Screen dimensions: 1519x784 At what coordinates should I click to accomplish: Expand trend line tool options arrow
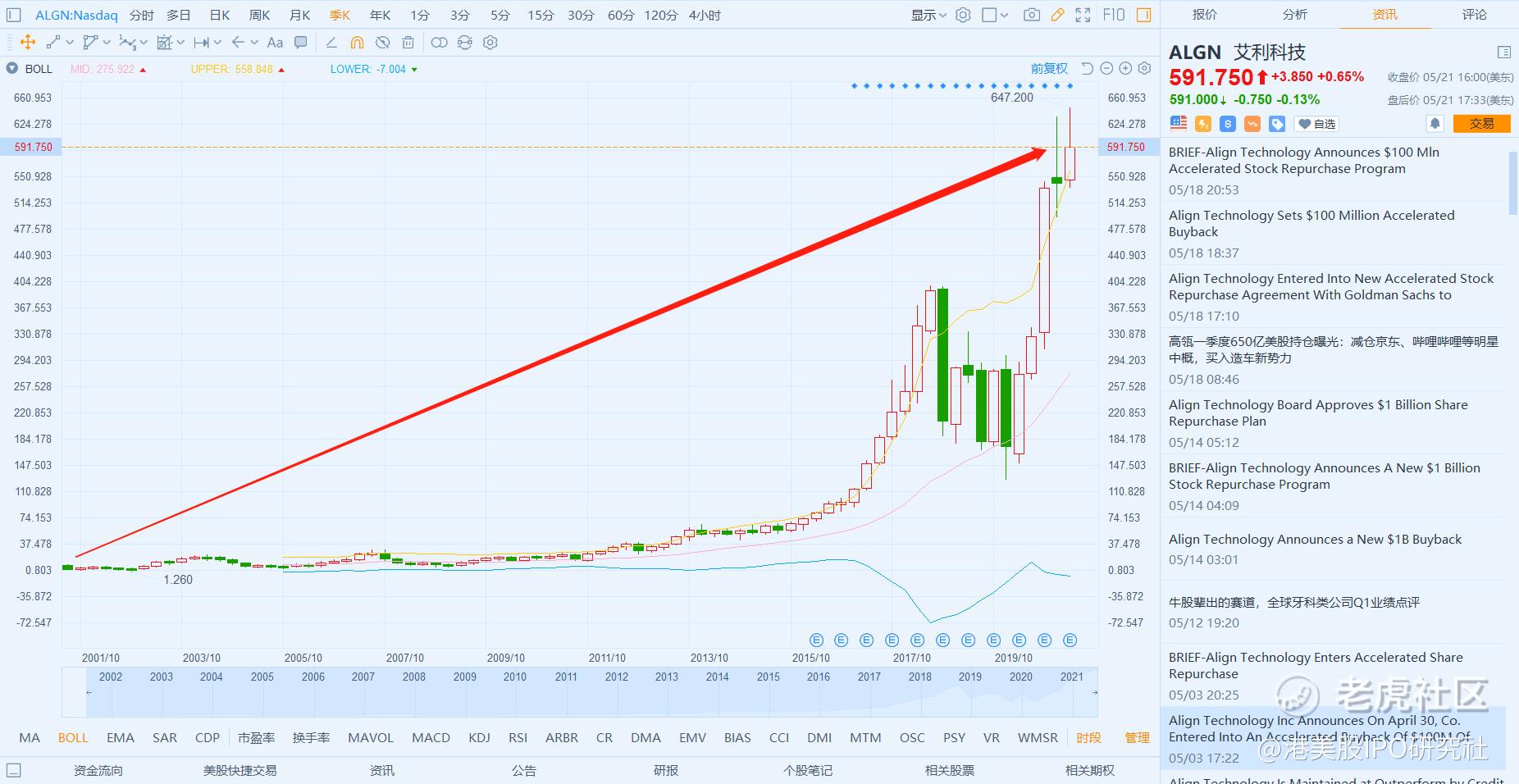(70, 43)
